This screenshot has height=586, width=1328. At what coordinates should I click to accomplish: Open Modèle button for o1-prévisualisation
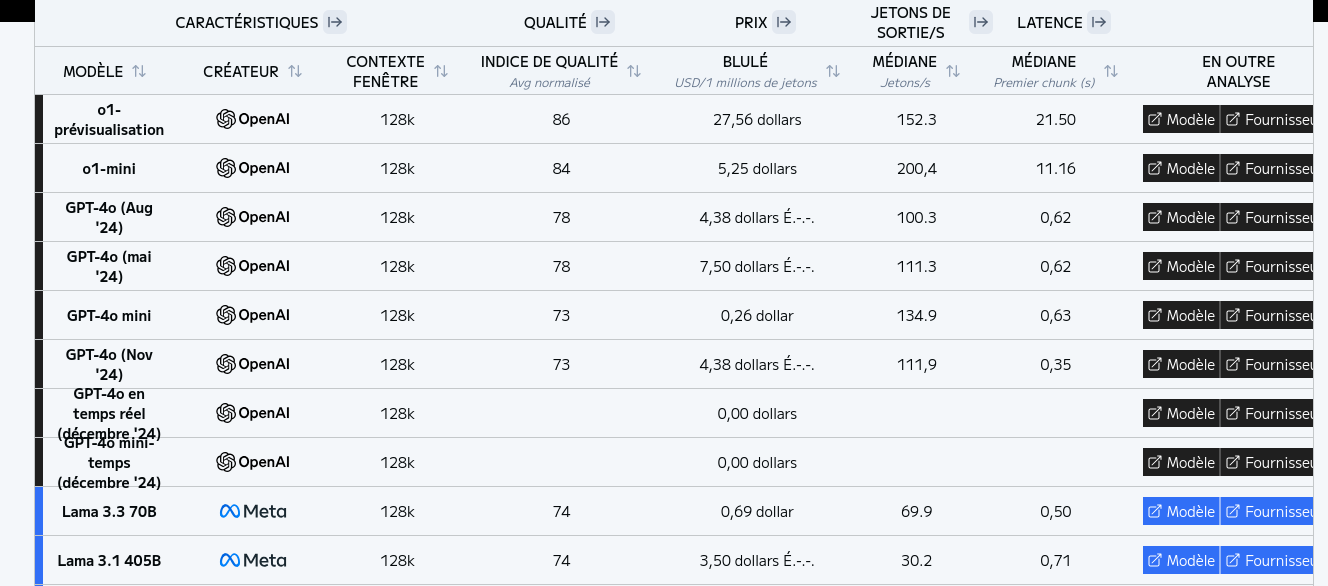click(1181, 119)
